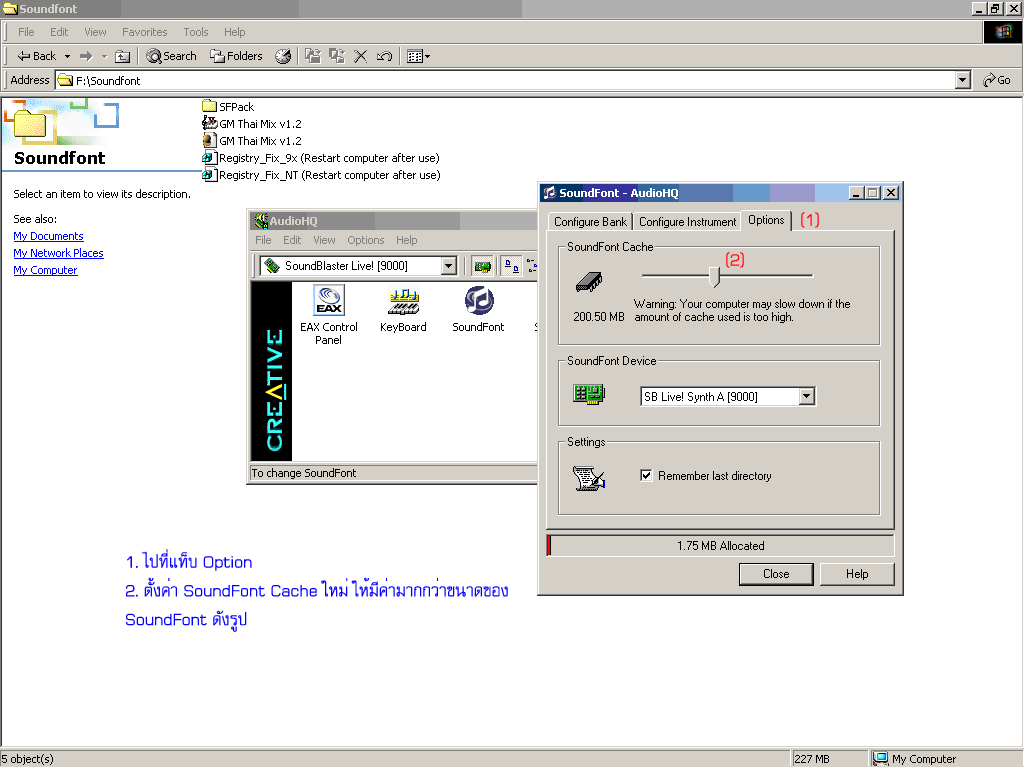The width and height of the screenshot is (1024, 768).
Task: Open the EAX Control Panel applet
Action: [328, 315]
